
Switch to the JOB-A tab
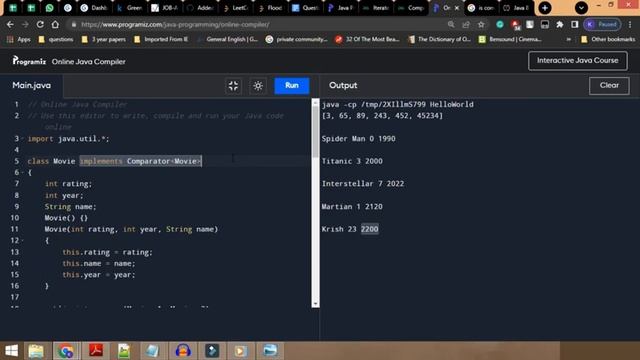coord(164,8)
